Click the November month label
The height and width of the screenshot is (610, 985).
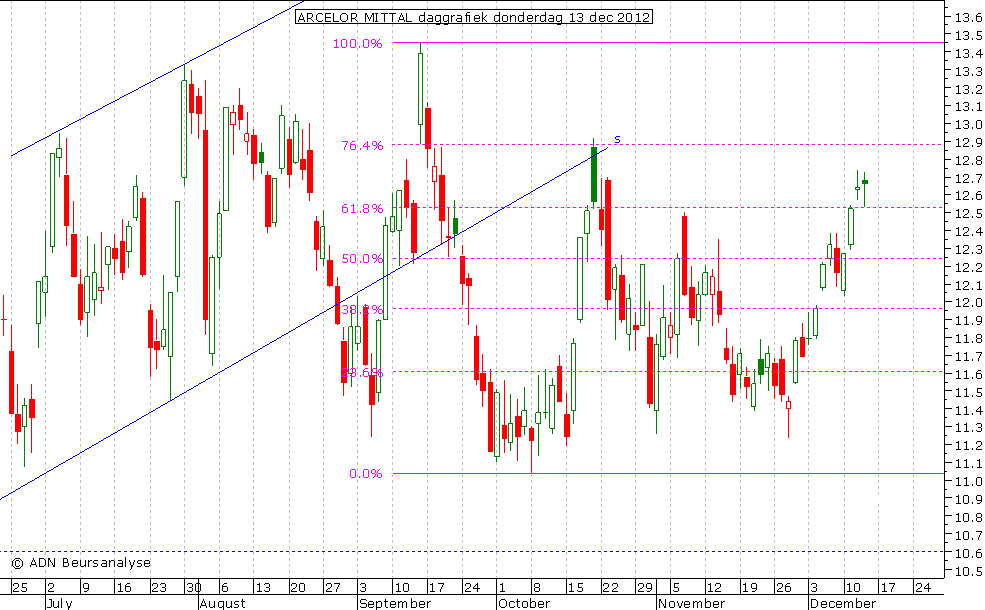tap(691, 603)
